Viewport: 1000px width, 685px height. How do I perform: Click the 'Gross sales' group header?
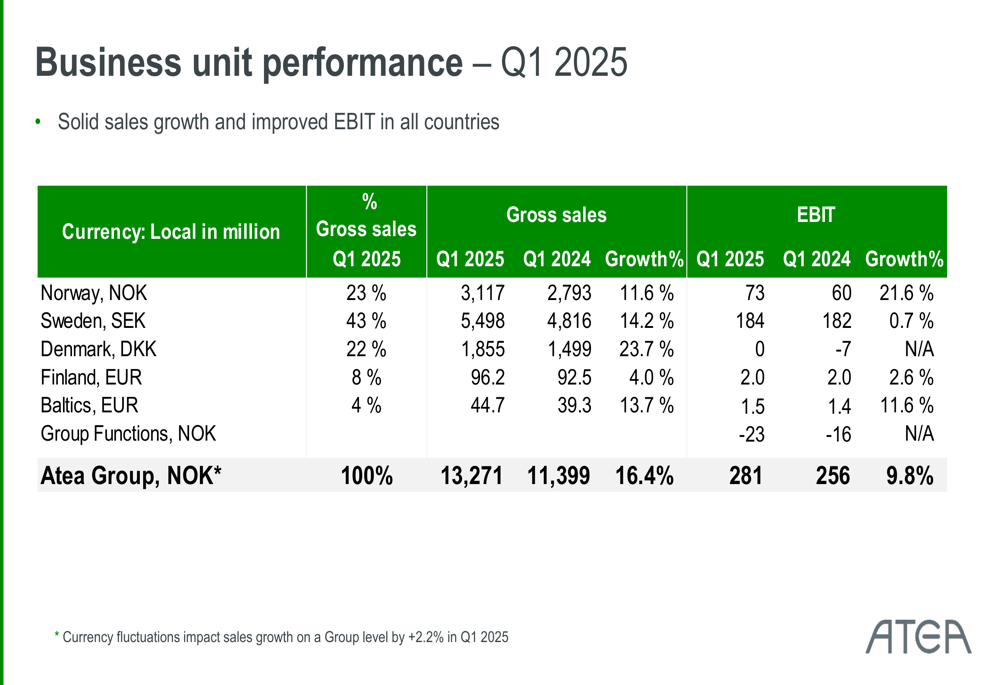556,215
